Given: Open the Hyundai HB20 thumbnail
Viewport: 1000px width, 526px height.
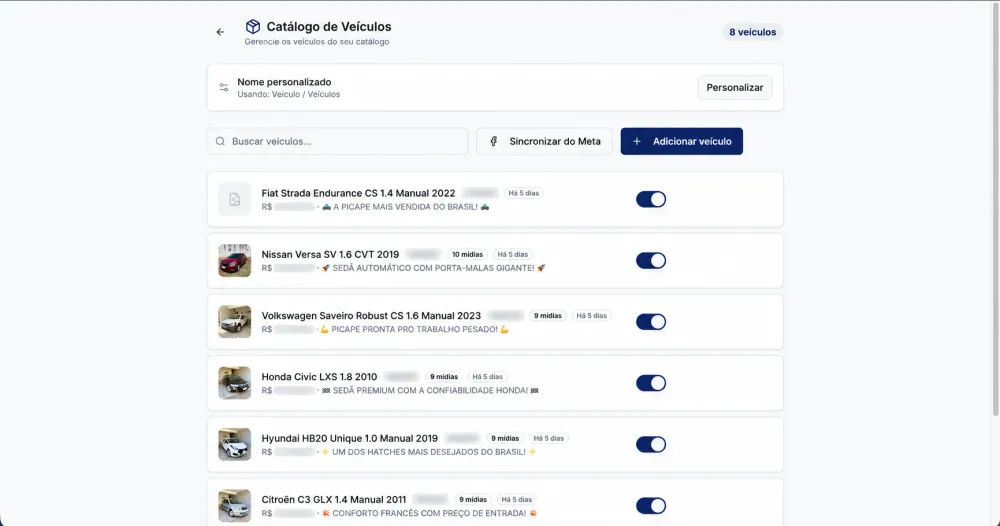Looking at the screenshot, I should (x=235, y=444).
